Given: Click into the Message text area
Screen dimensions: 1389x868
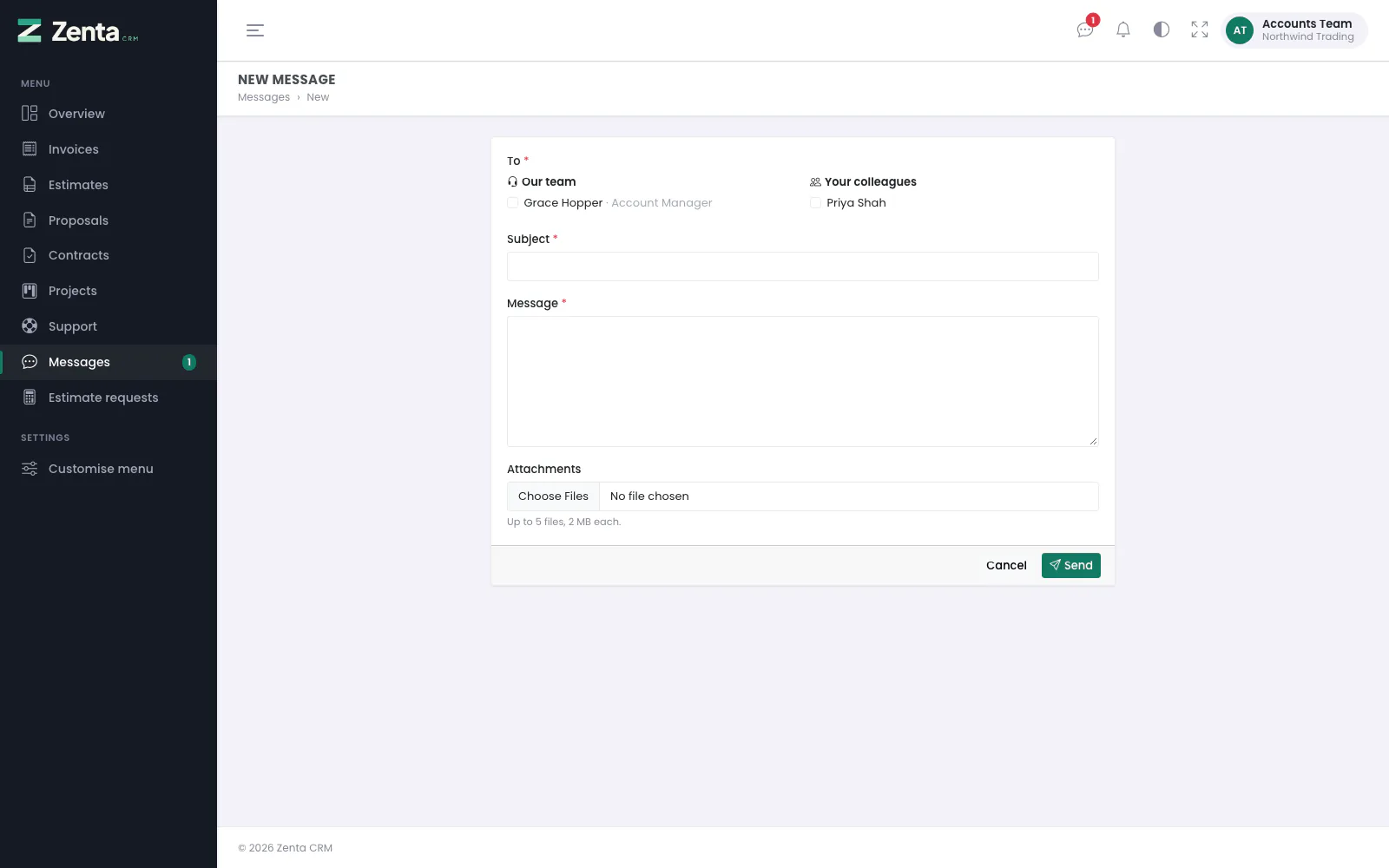Looking at the screenshot, I should coord(803,382).
